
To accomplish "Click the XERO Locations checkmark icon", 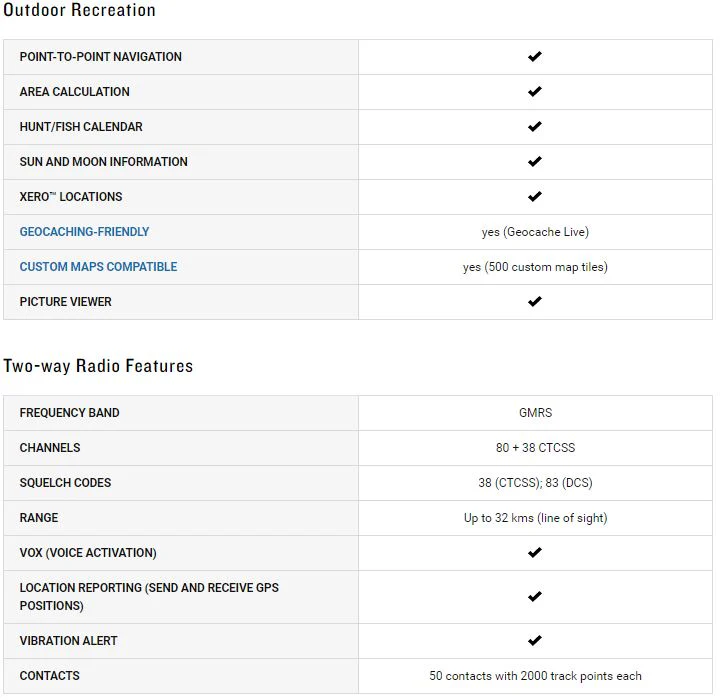I will tap(534, 197).
